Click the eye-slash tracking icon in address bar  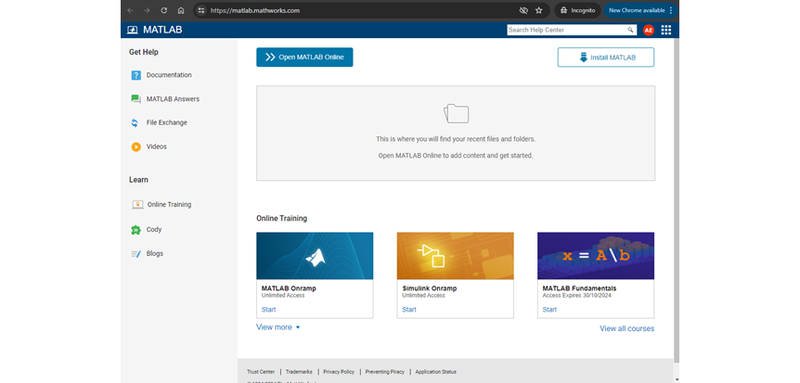click(x=523, y=10)
